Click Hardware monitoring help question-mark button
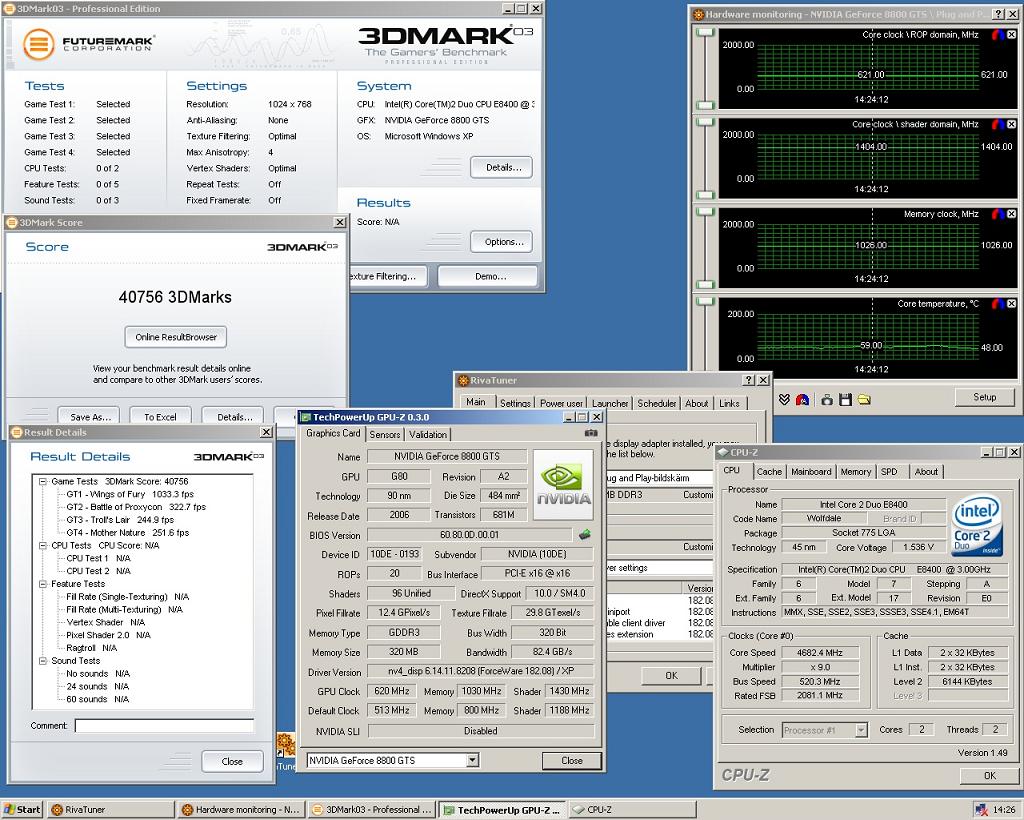 click(999, 14)
